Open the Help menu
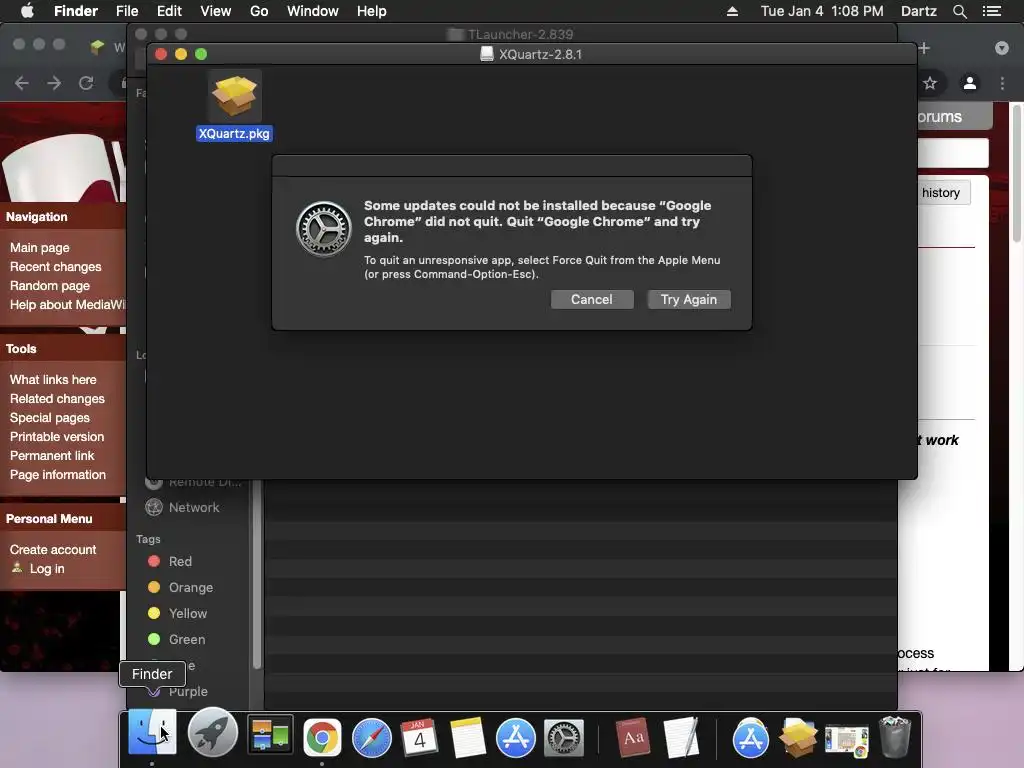Image resolution: width=1024 pixels, height=768 pixels. coord(372,11)
